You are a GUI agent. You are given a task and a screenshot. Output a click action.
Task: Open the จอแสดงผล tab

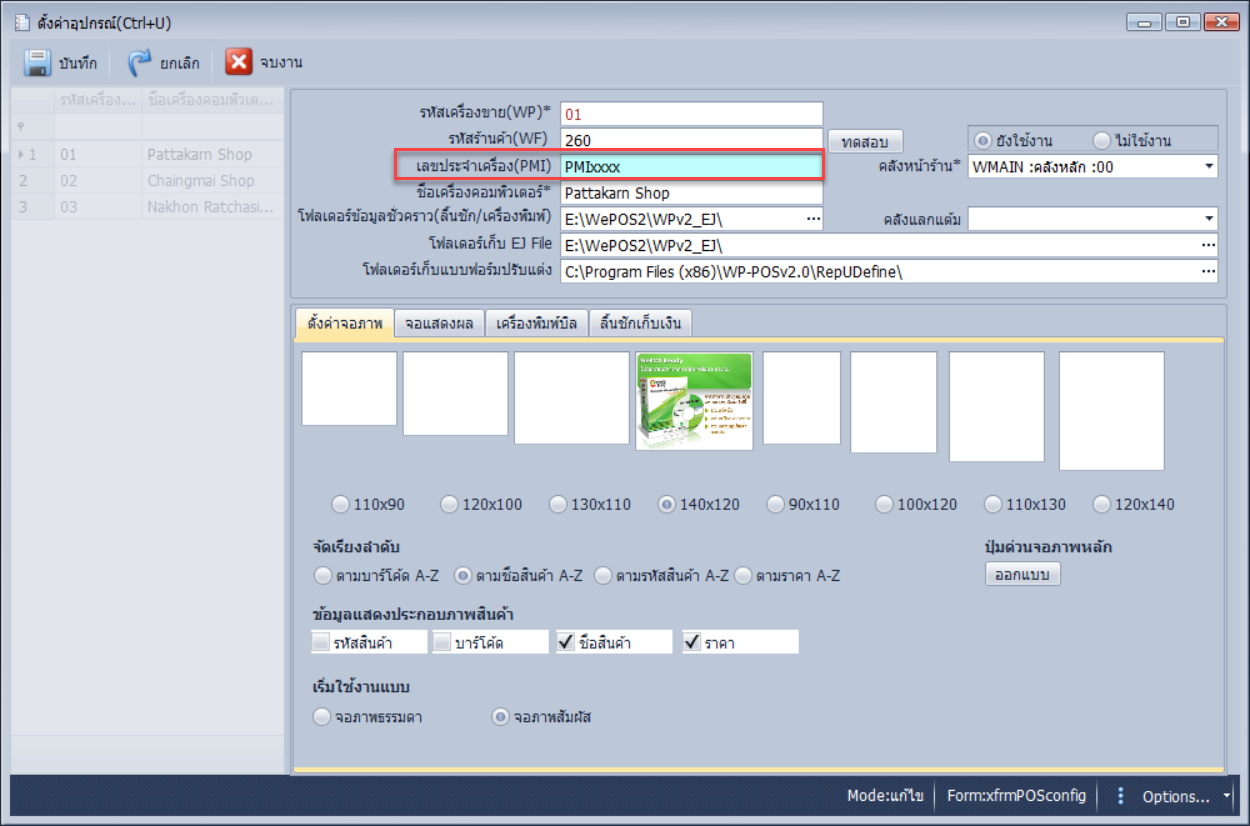coord(440,324)
